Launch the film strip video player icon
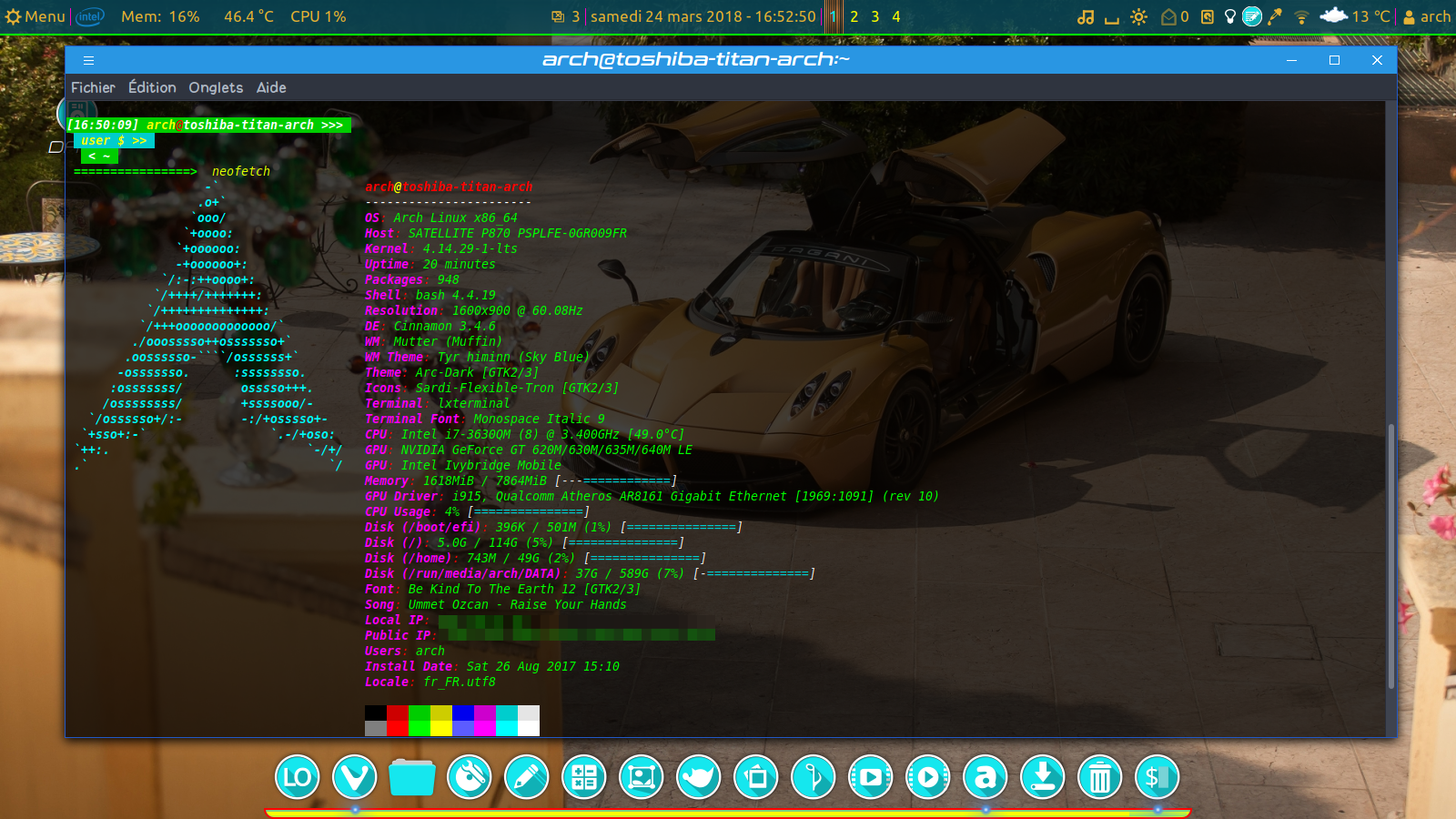Screen dimensions: 1456x819 click(871, 777)
